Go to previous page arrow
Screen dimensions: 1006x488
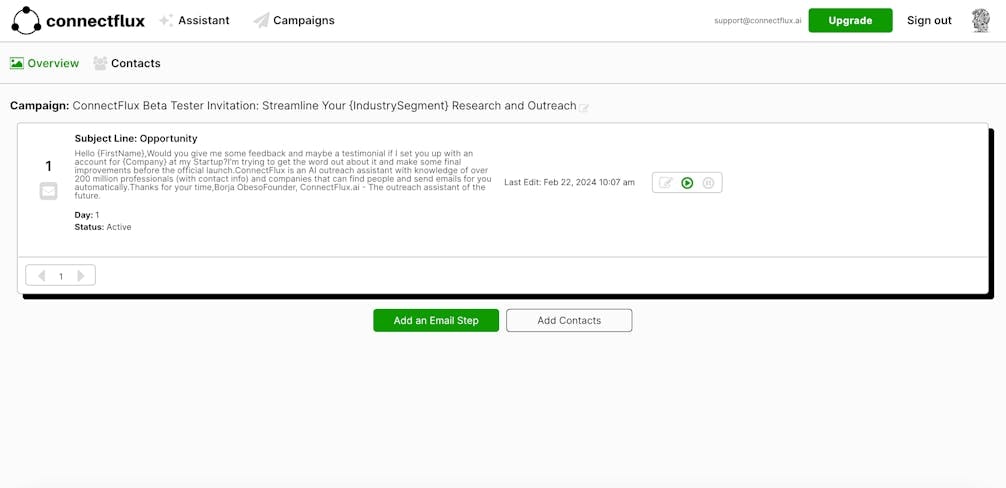pos(42,276)
